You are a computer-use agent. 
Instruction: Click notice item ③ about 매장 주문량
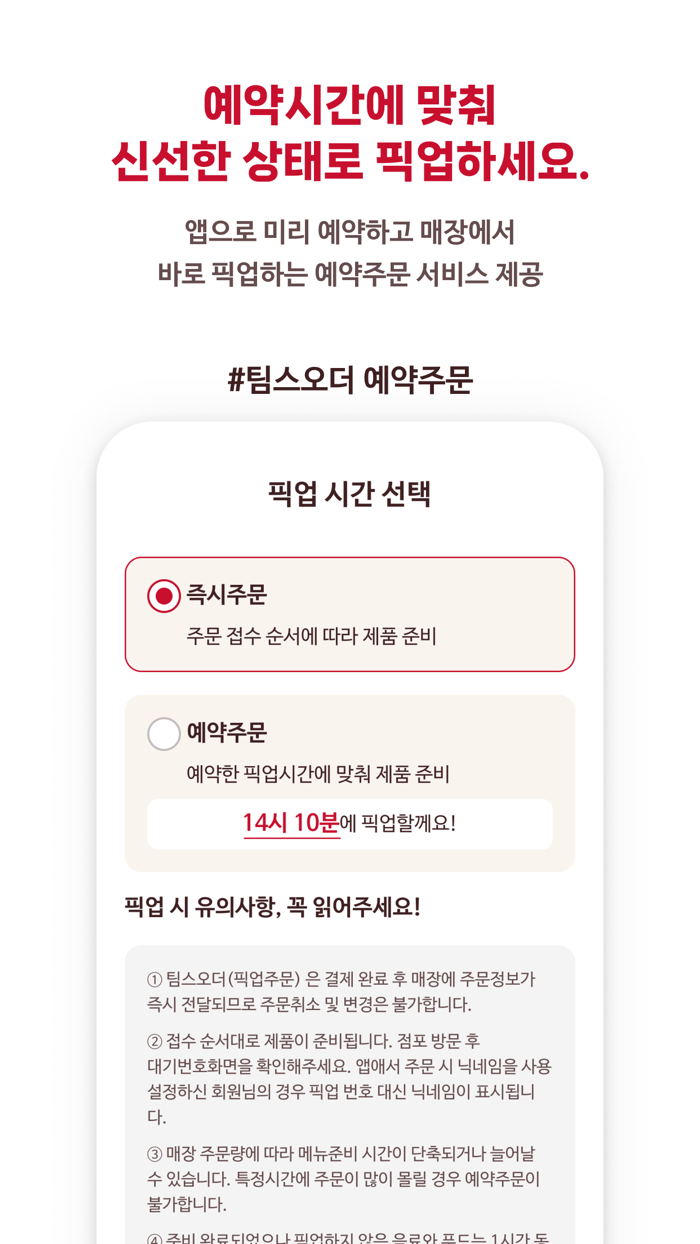click(x=349, y=1177)
